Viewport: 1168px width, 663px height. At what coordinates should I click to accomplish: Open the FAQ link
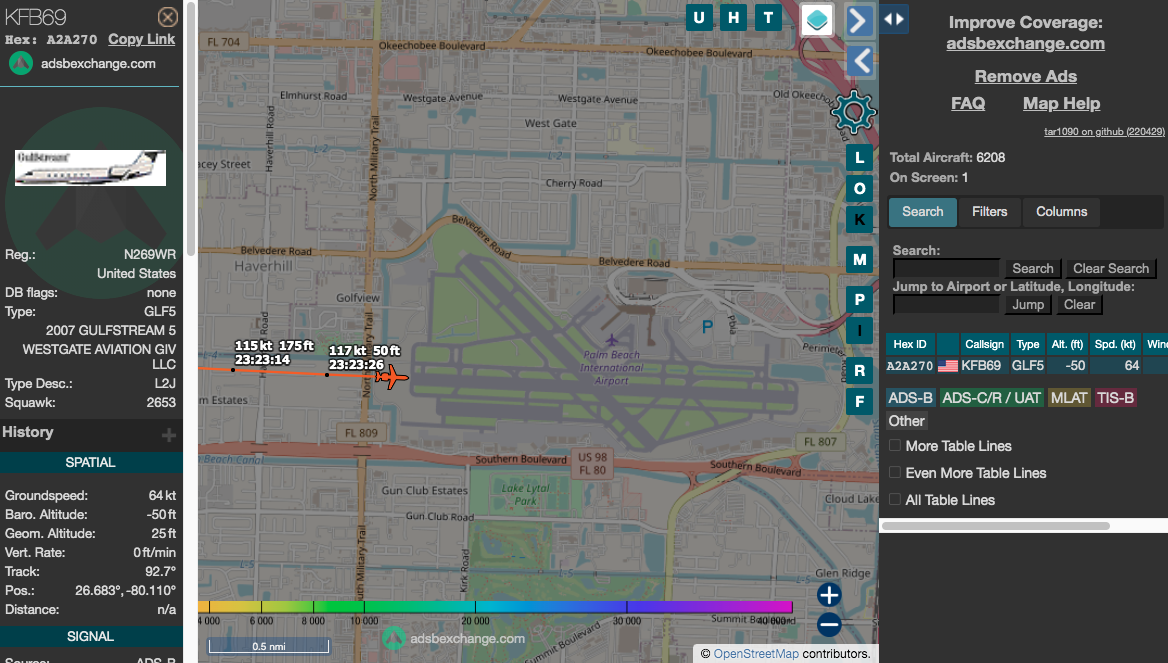(x=968, y=104)
